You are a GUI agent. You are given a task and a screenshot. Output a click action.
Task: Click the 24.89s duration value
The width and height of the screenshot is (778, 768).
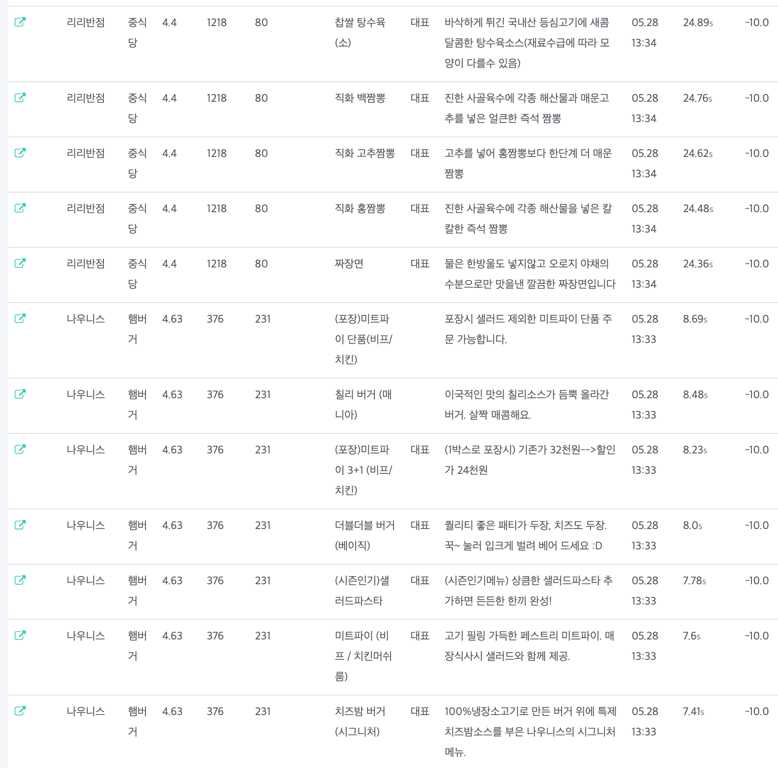697,22
